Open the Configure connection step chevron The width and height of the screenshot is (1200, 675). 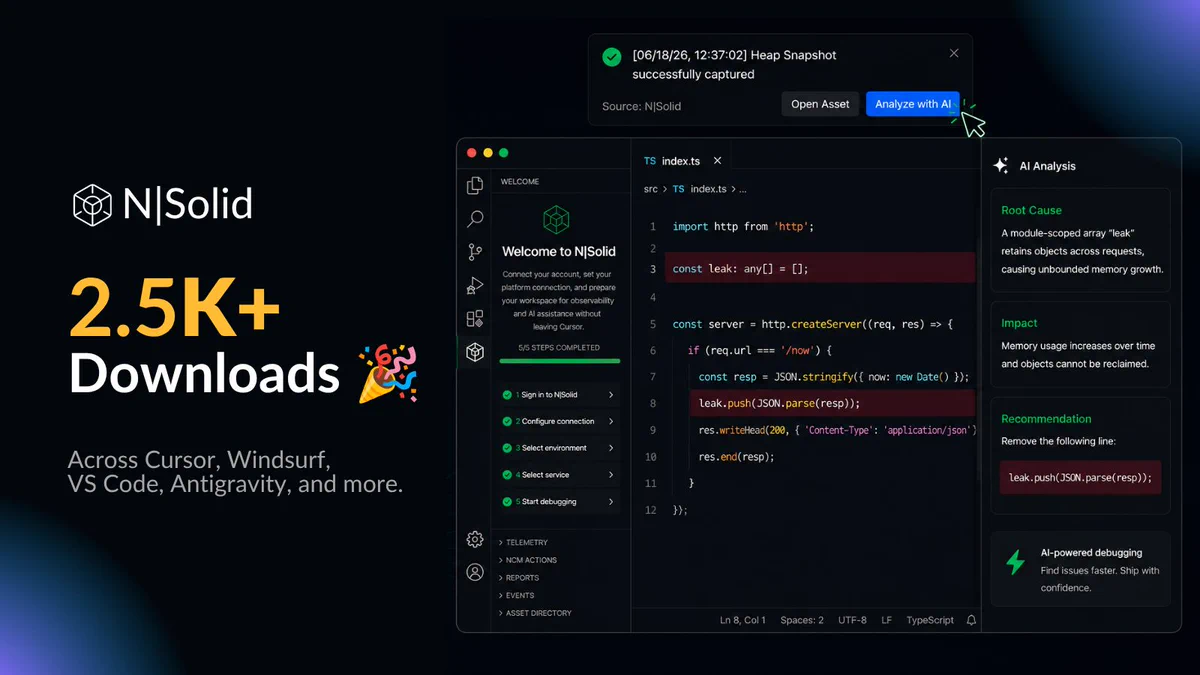point(611,422)
